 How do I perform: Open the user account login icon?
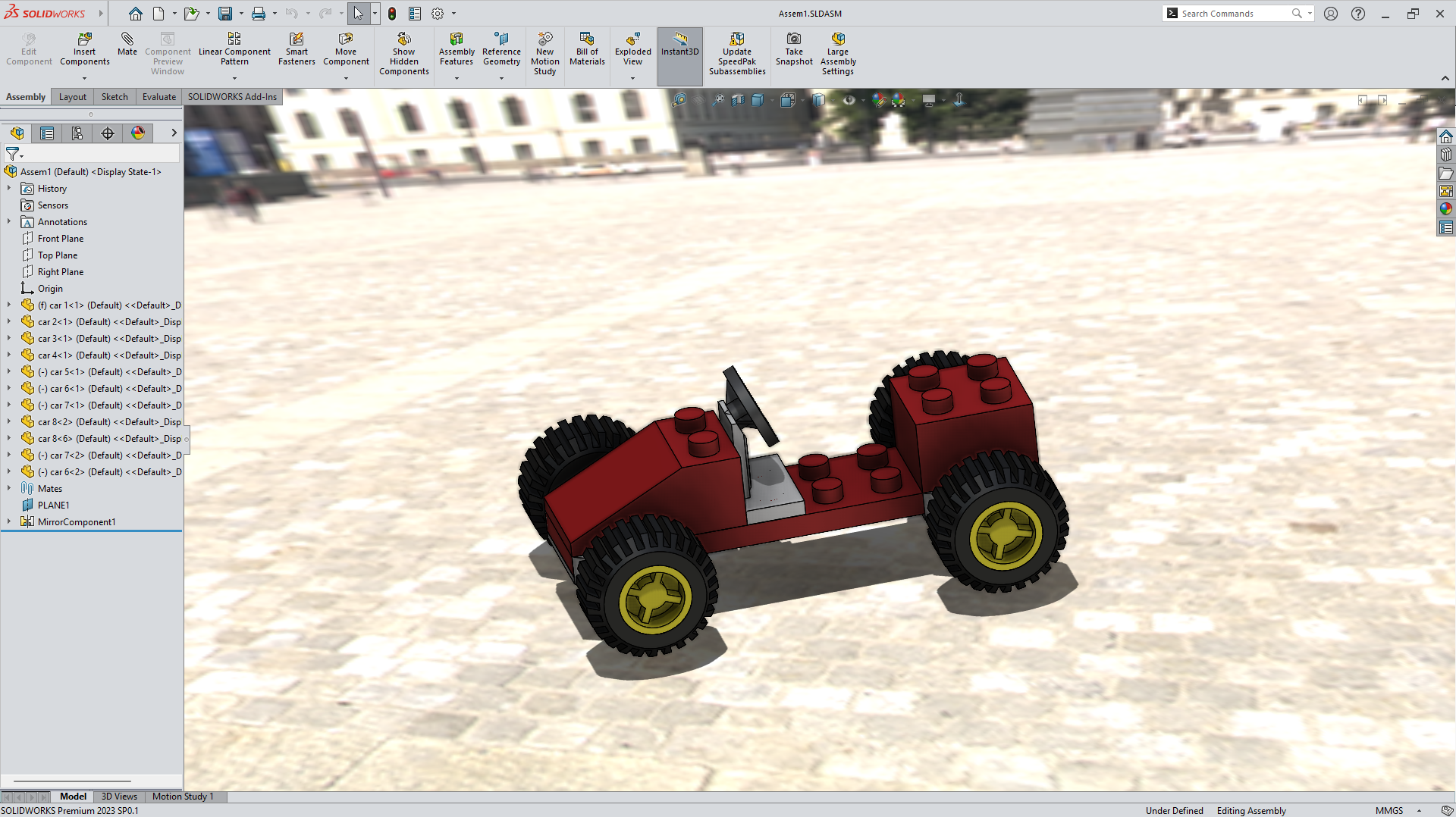click(1331, 14)
